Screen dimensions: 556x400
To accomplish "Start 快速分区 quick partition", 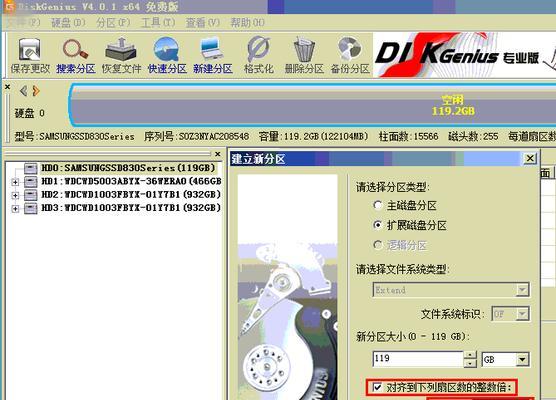I will [167, 56].
